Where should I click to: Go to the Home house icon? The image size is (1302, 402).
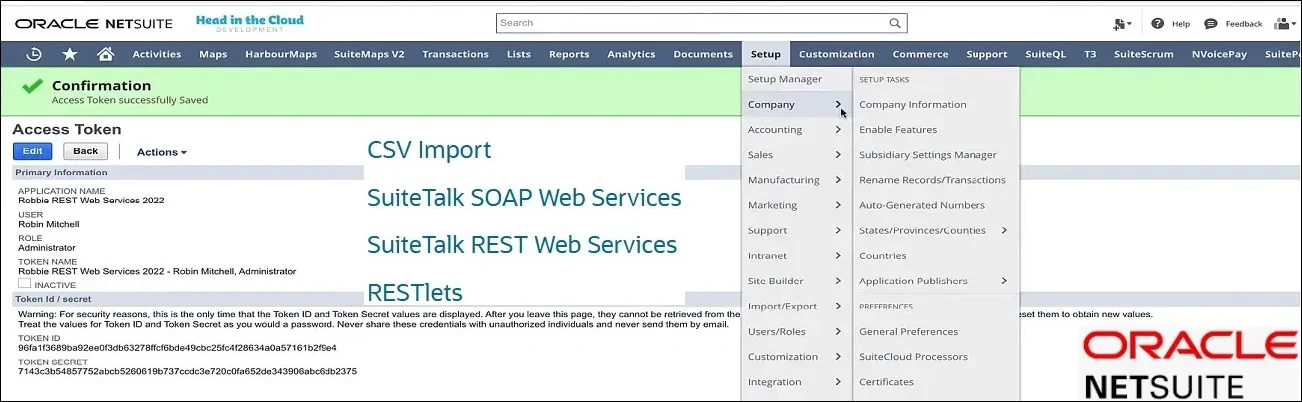pyautogui.click(x=104, y=54)
